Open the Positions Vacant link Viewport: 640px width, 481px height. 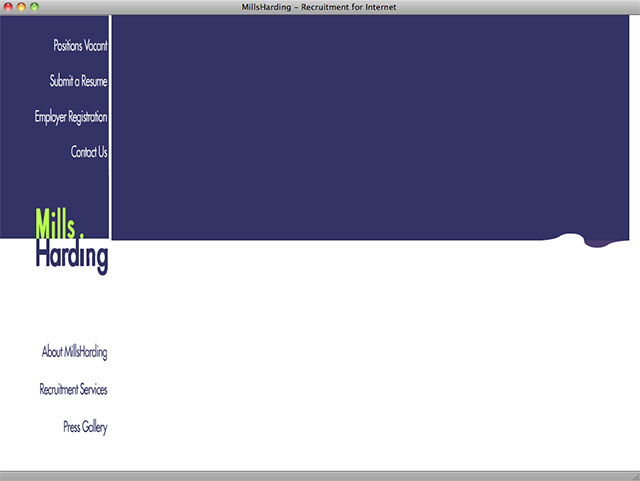(80, 46)
